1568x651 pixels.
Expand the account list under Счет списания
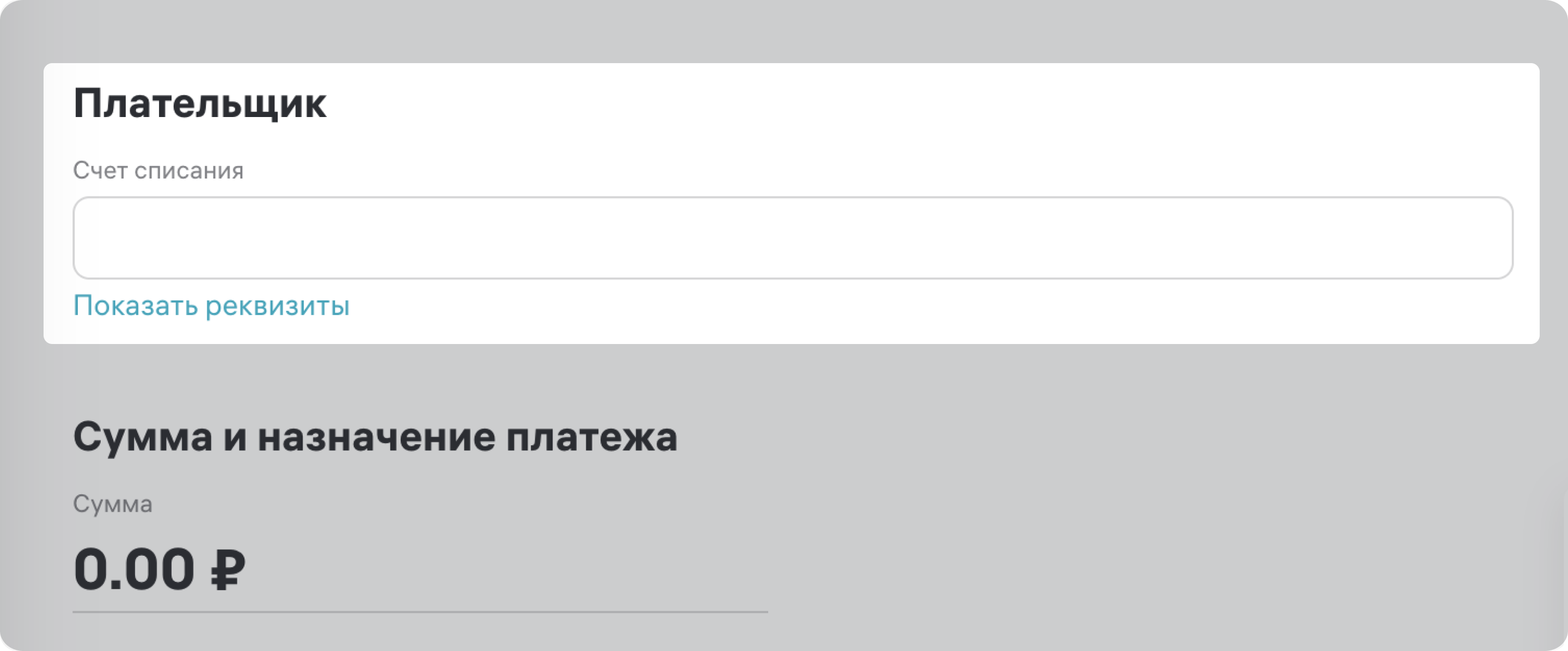793,238
